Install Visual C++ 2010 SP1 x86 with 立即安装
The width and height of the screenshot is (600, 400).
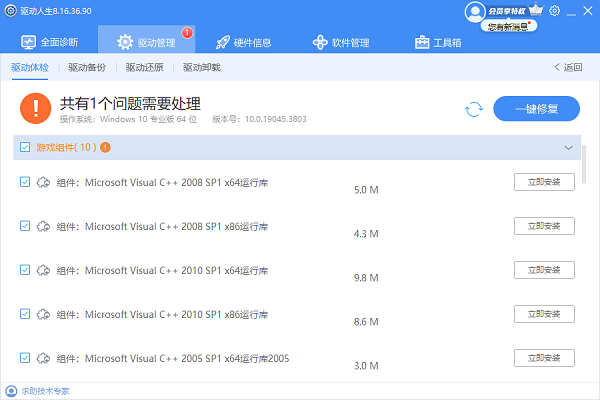coord(544,314)
